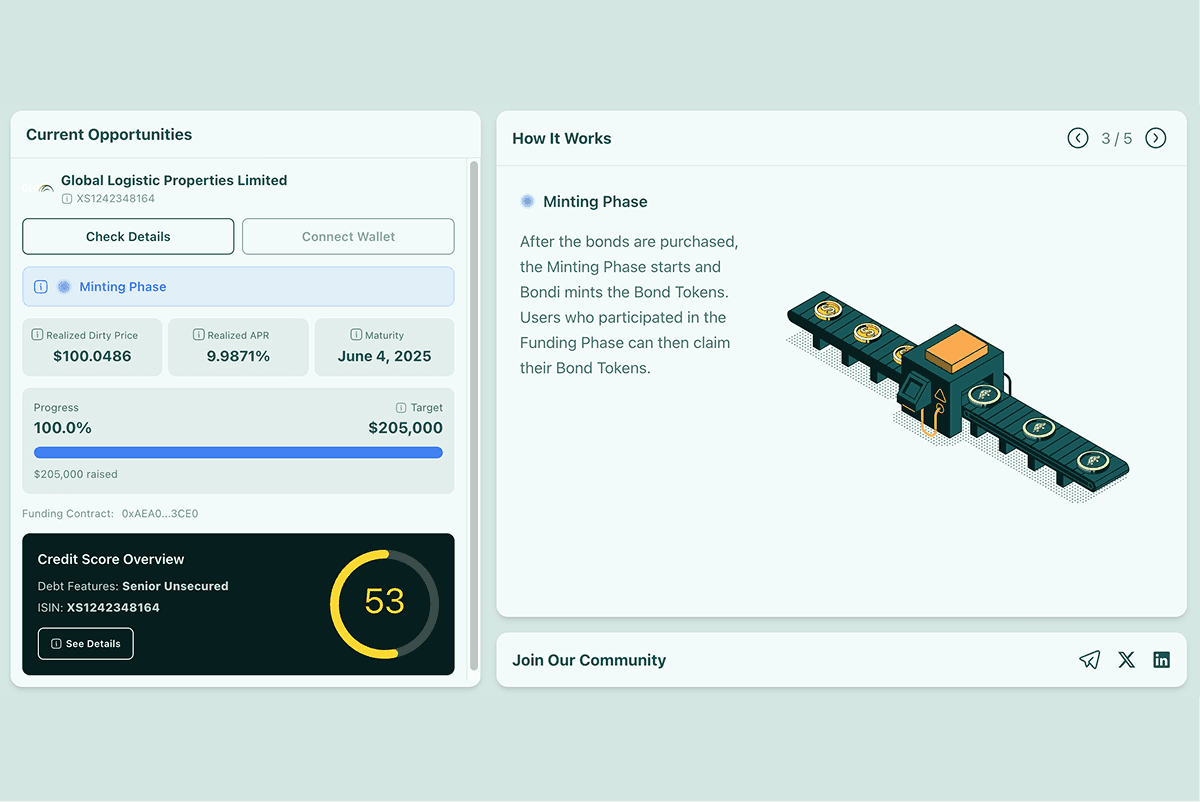Click the 9.9871% realized APR value

238,356
